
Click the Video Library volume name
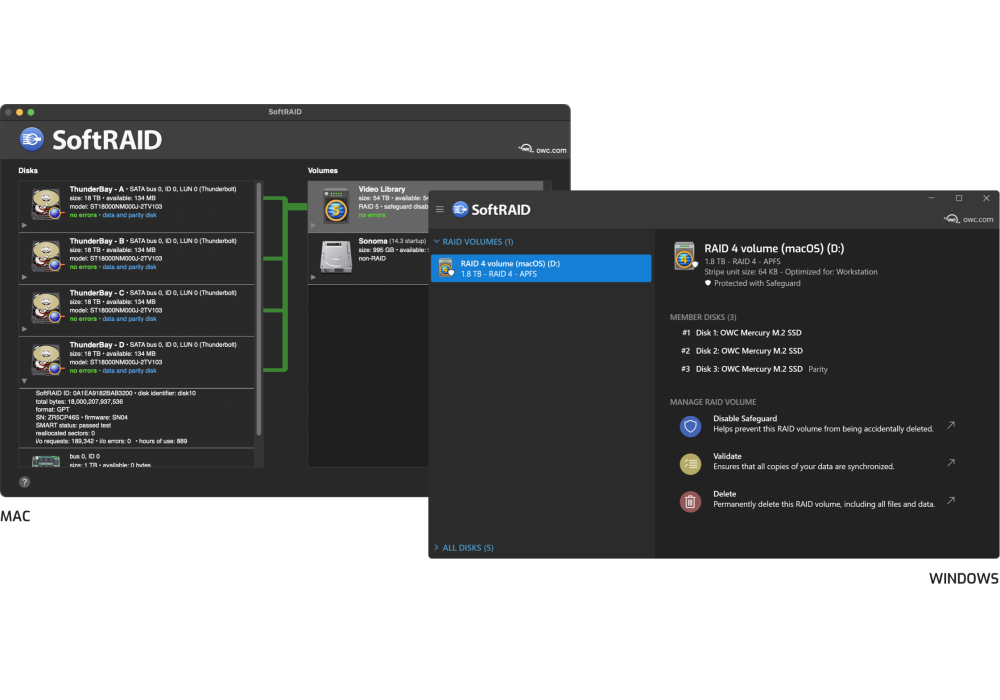pos(382,189)
